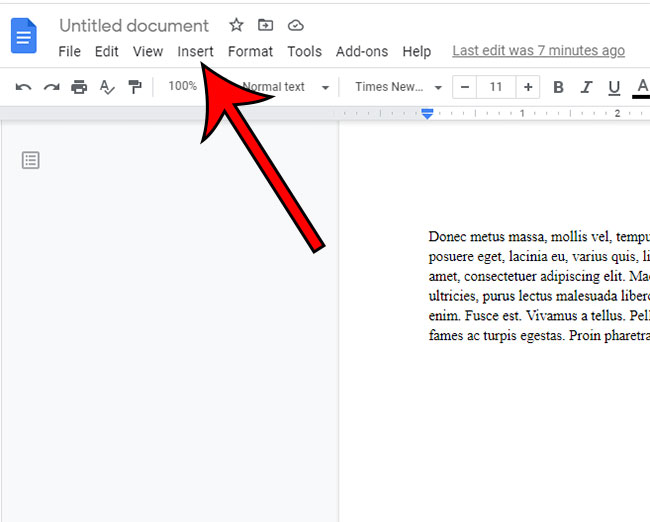
Task: Print the document with printer icon
Action: 79,87
